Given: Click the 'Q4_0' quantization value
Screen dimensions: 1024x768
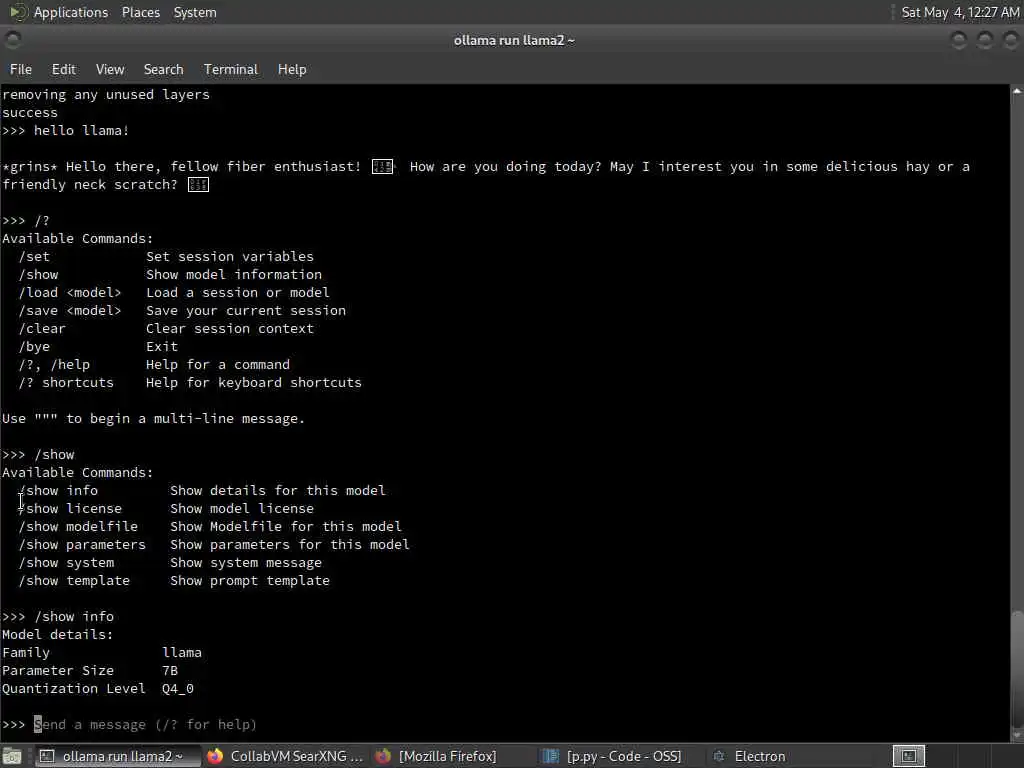Looking at the screenshot, I should pyautogui.click(x=178, y=688).
